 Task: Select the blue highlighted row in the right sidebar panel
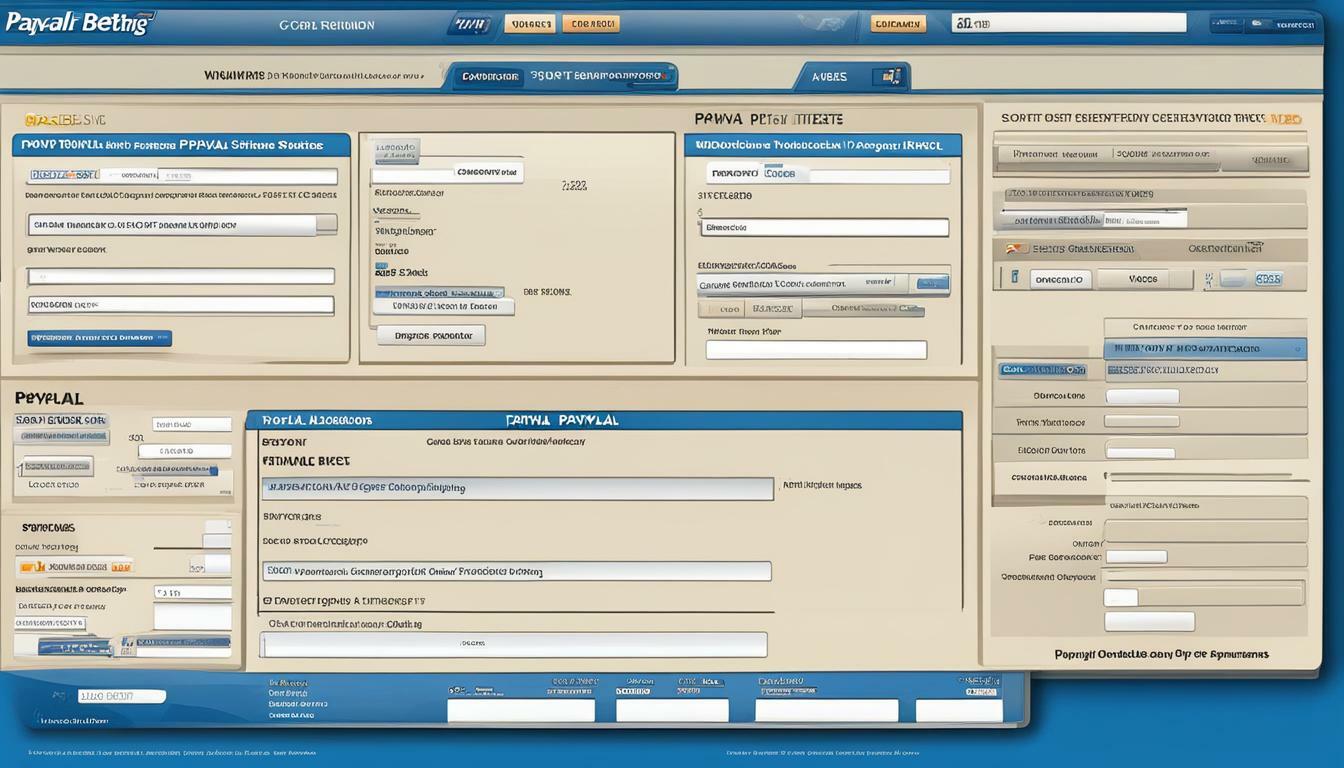click(1205, 349)
